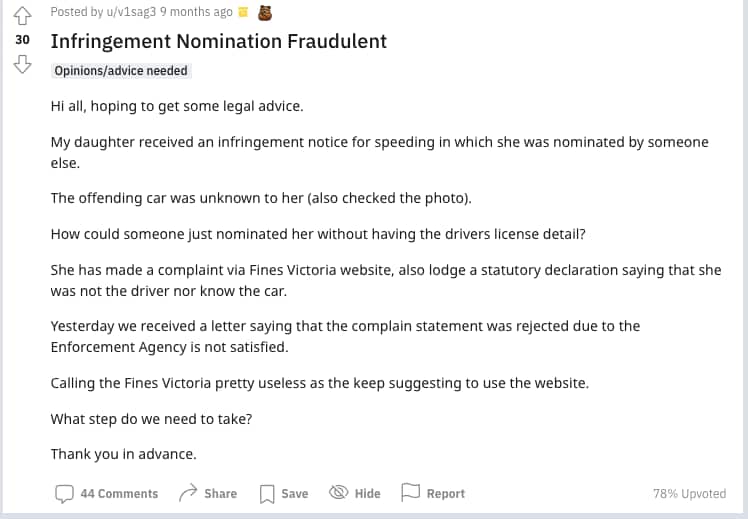Image resolution: width=748 pixels, height=519 pixels.
Task: Click the speech bubble comments icon
Action: pos(64,493)
